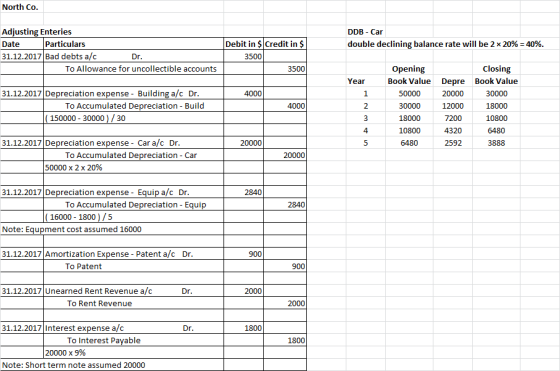The height and width of the screenshot is (371, 560).
Task: Select 'Note: Equpment cost assumed 16000' cell
Action: 71,229
